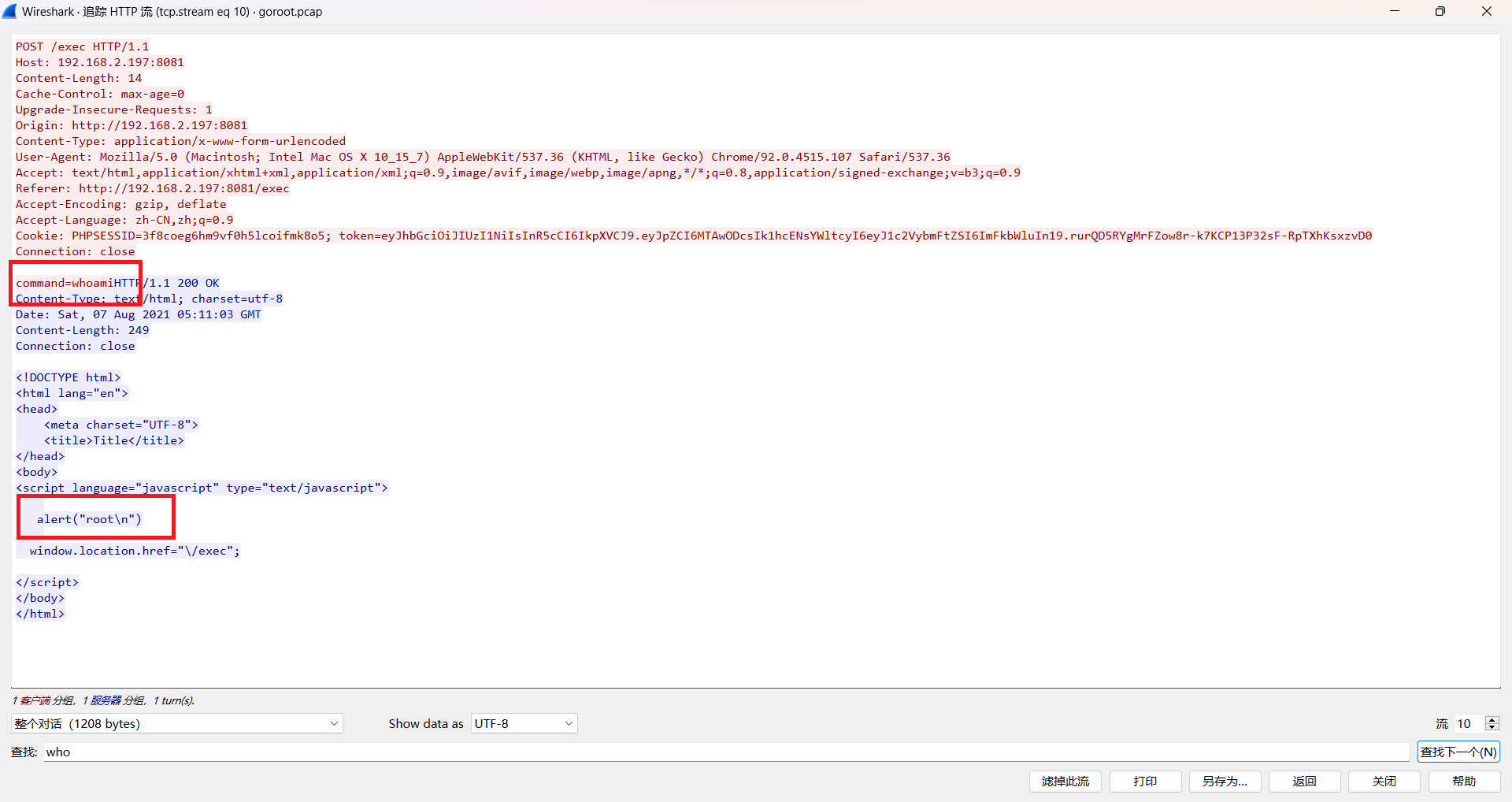Image resolution: width=1512 pixels, height=802 pixels.
Task: Click the 'command=whoami' request body text
Action: pos(65,283)
